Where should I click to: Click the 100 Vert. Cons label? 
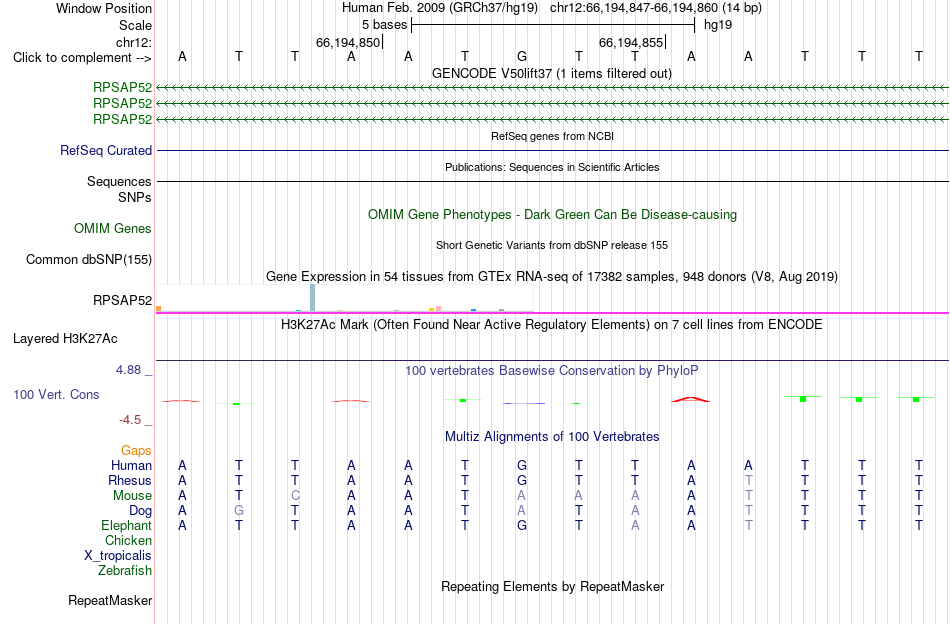tap(56, 394)
